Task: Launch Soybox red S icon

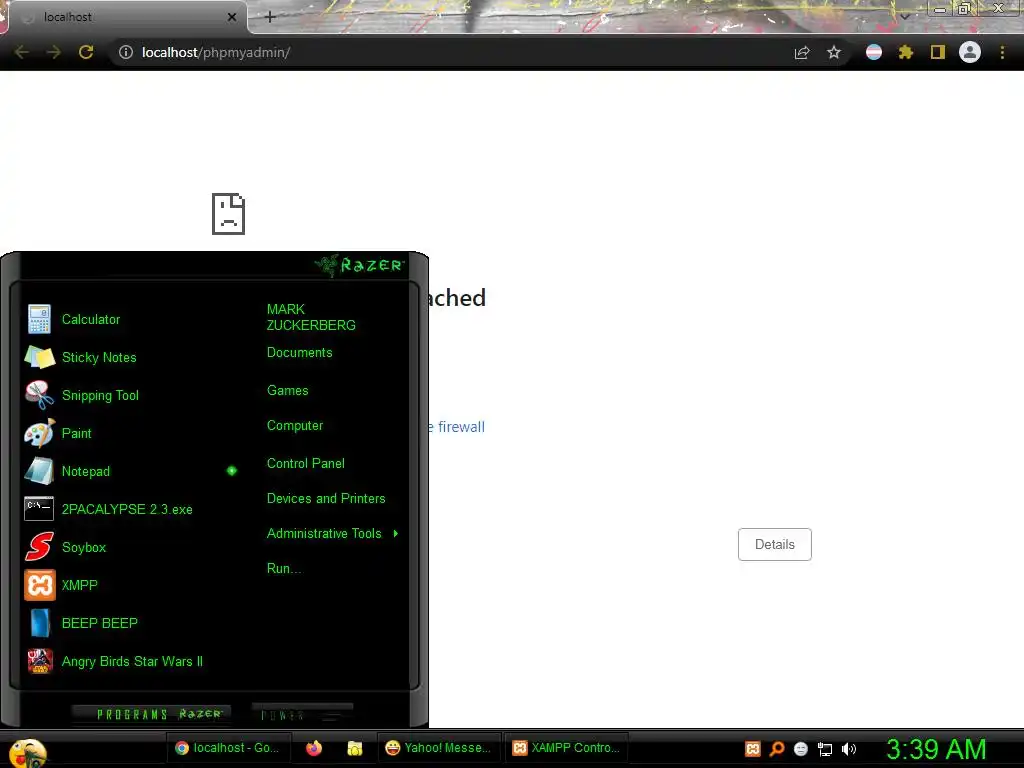Action: click(x=39, y=547)
